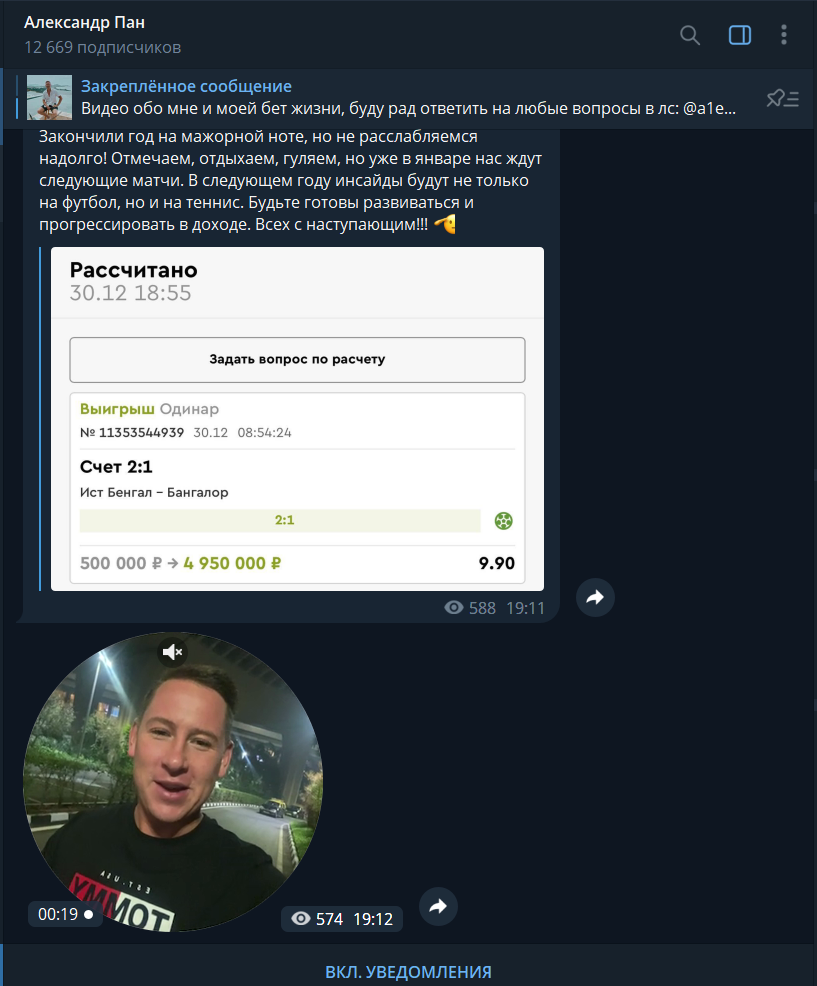
Task: Click ВКЛ. УВЕДОМЛЕНИЯ to enable notifications
Action: [408, 972]
